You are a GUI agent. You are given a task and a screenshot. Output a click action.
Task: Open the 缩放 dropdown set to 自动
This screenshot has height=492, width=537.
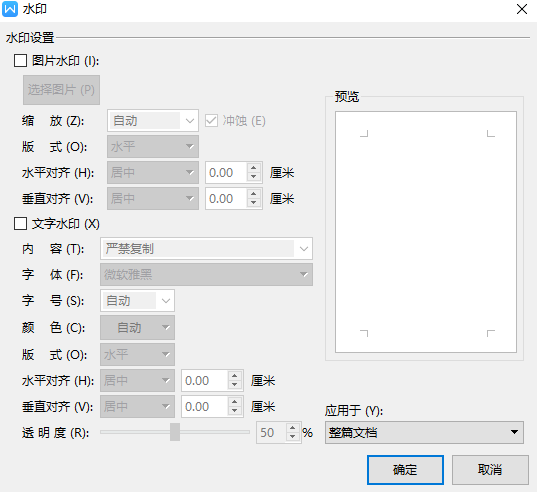pyautogui.click(x=153, y=121)
